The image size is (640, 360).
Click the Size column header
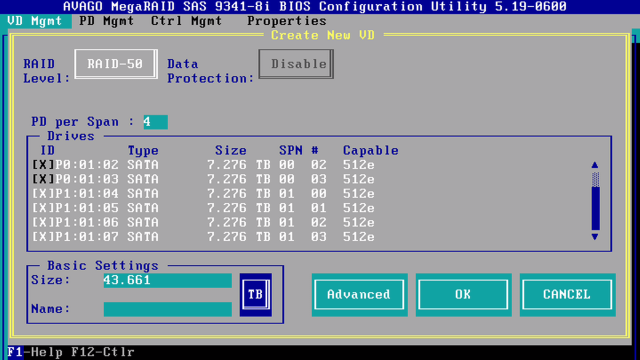(x=231, y=151)
